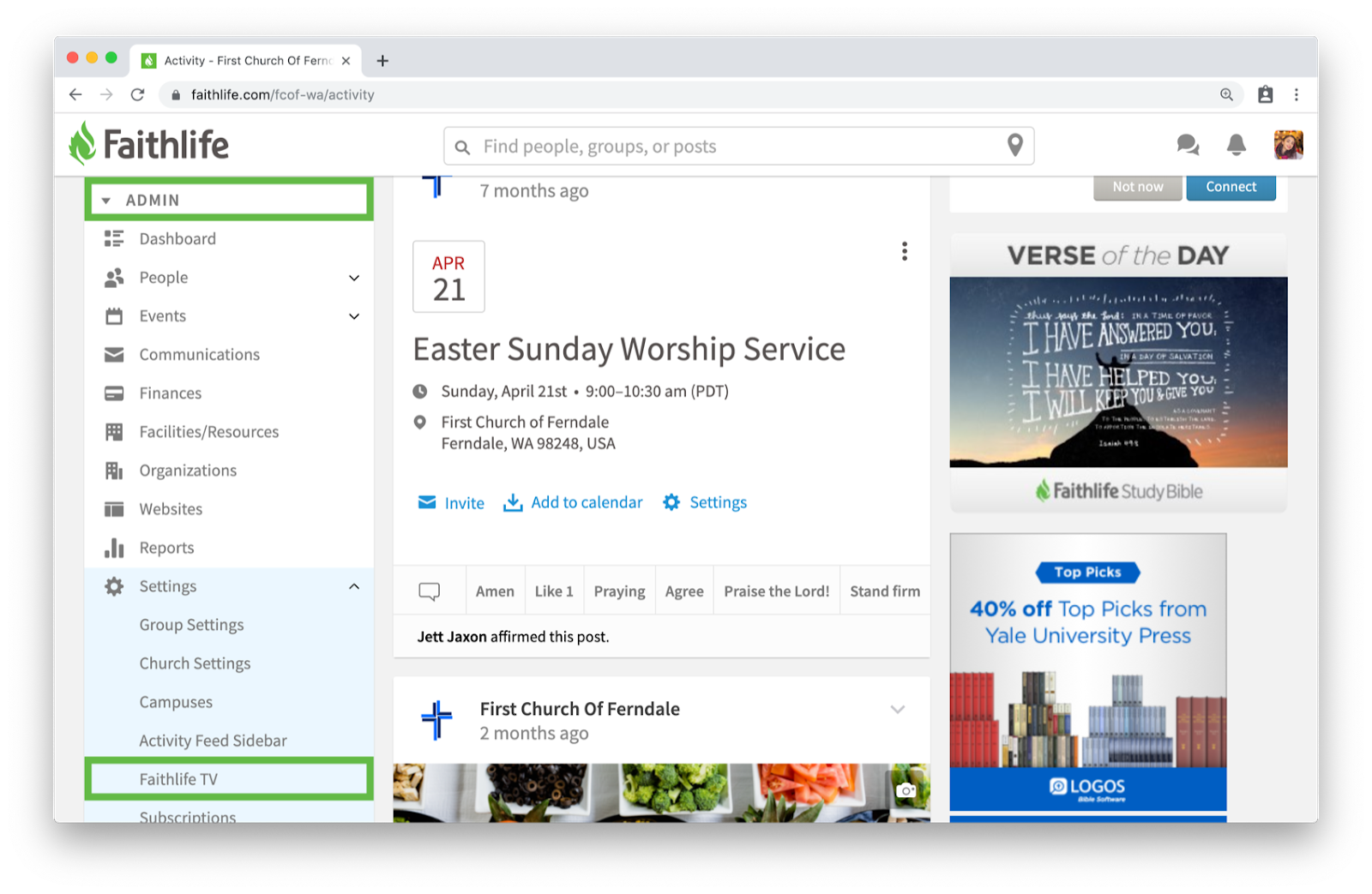The height and width of the screenshot is (894, 1372).
Task: Open the Yale University Press Top Picks ad
Action: pyautogui.click(x=1088, y=673)
